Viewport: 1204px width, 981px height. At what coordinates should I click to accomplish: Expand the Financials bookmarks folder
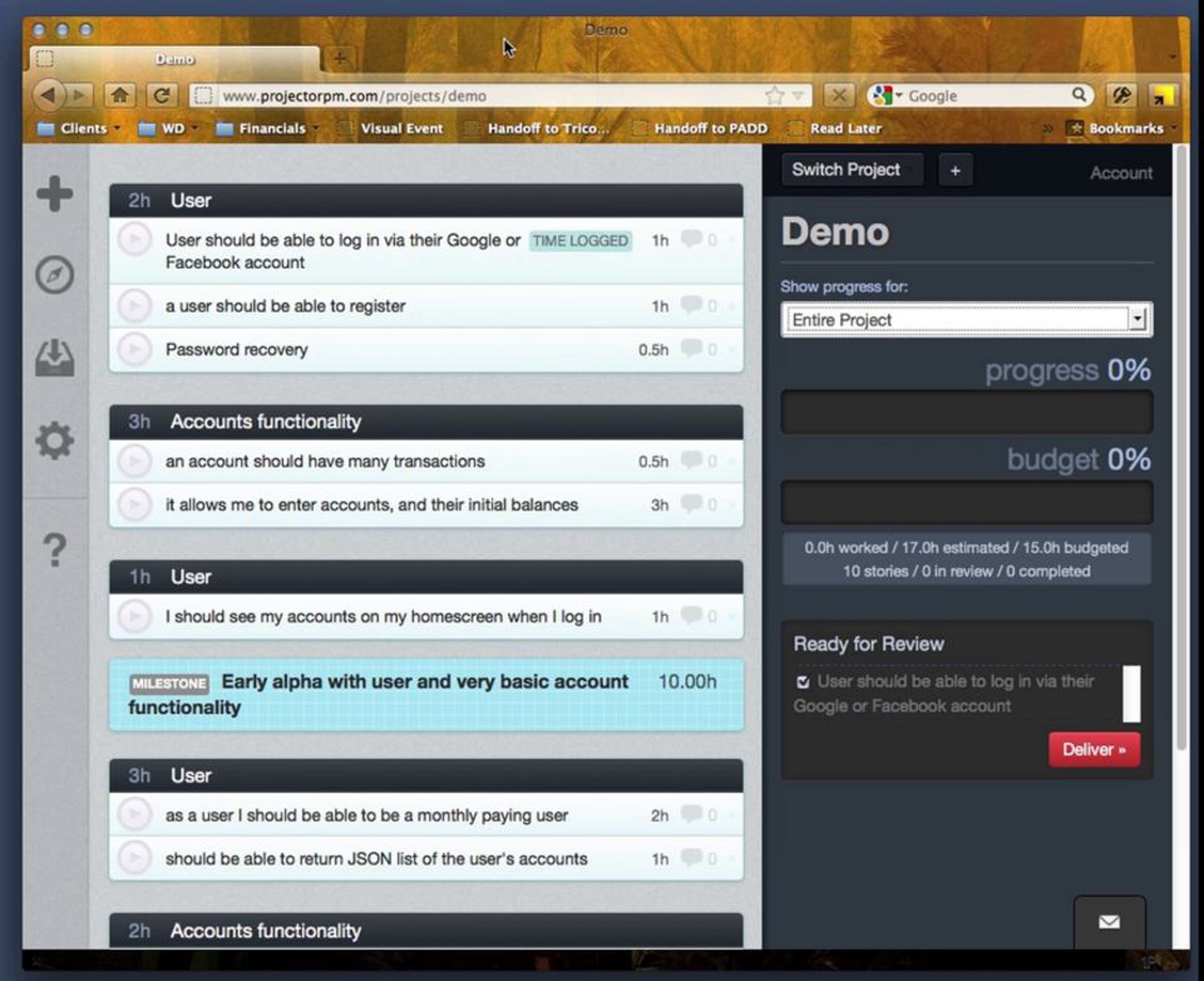[268, 129]
